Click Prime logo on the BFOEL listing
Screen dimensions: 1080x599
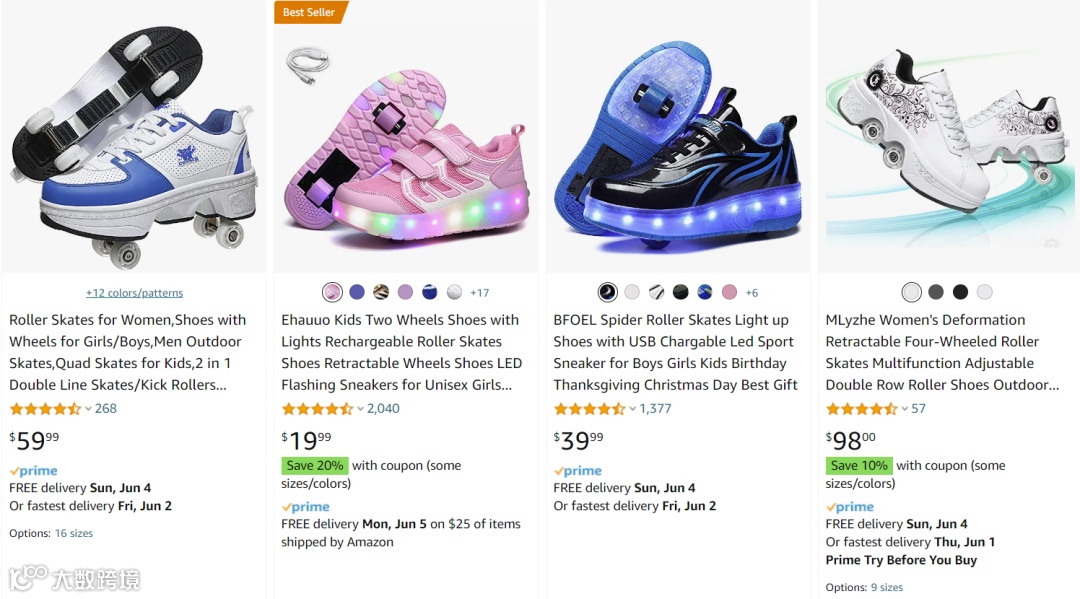[578, 471]
